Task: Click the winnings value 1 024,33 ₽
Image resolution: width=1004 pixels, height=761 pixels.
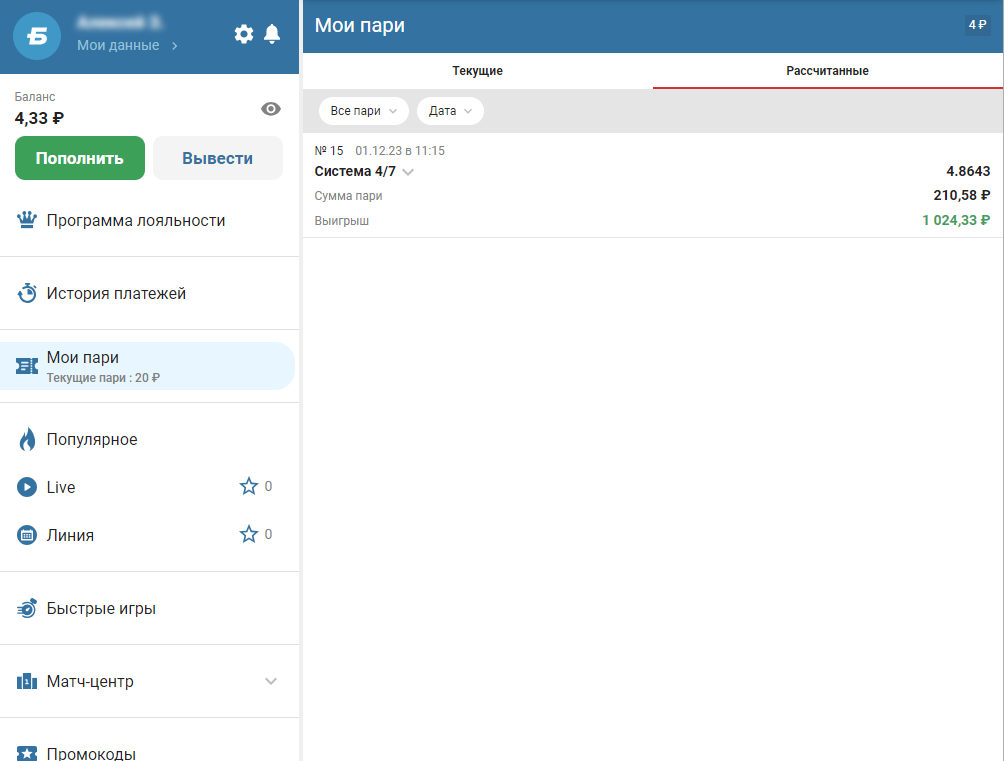Action: click(956, 220)
